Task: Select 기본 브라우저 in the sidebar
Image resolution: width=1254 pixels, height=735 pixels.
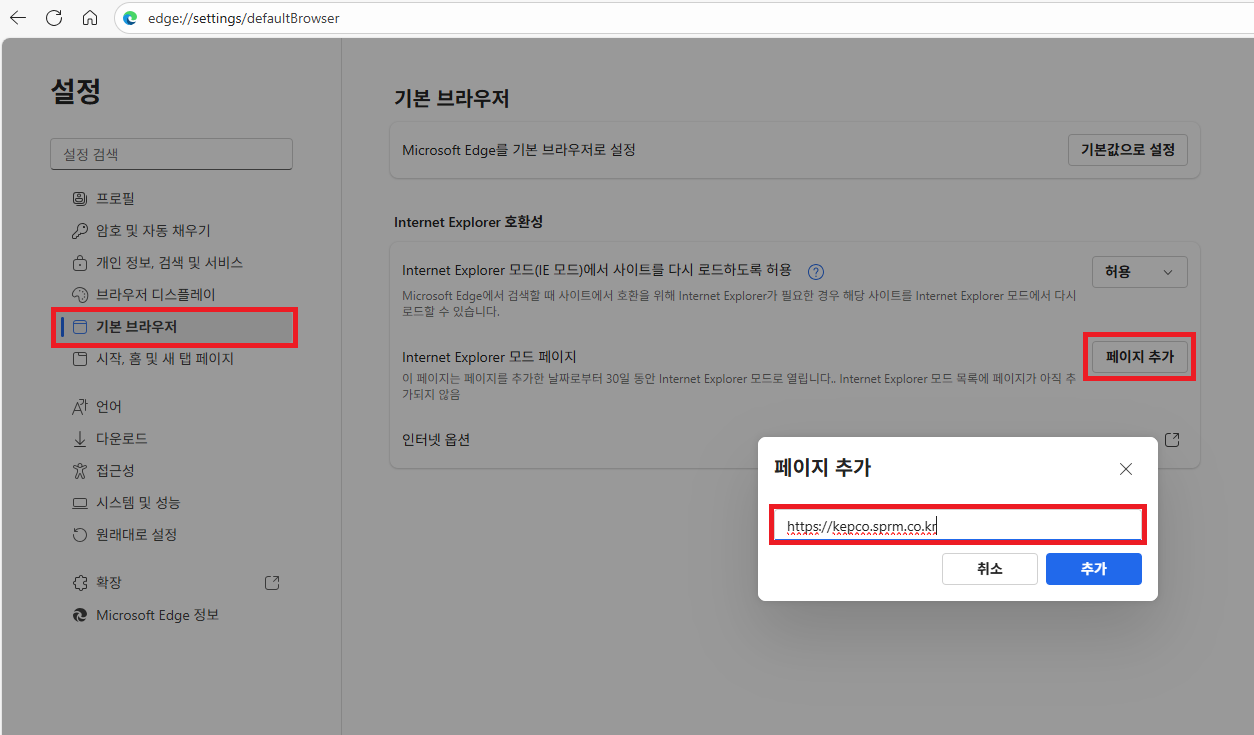Action: click(136, 327)
